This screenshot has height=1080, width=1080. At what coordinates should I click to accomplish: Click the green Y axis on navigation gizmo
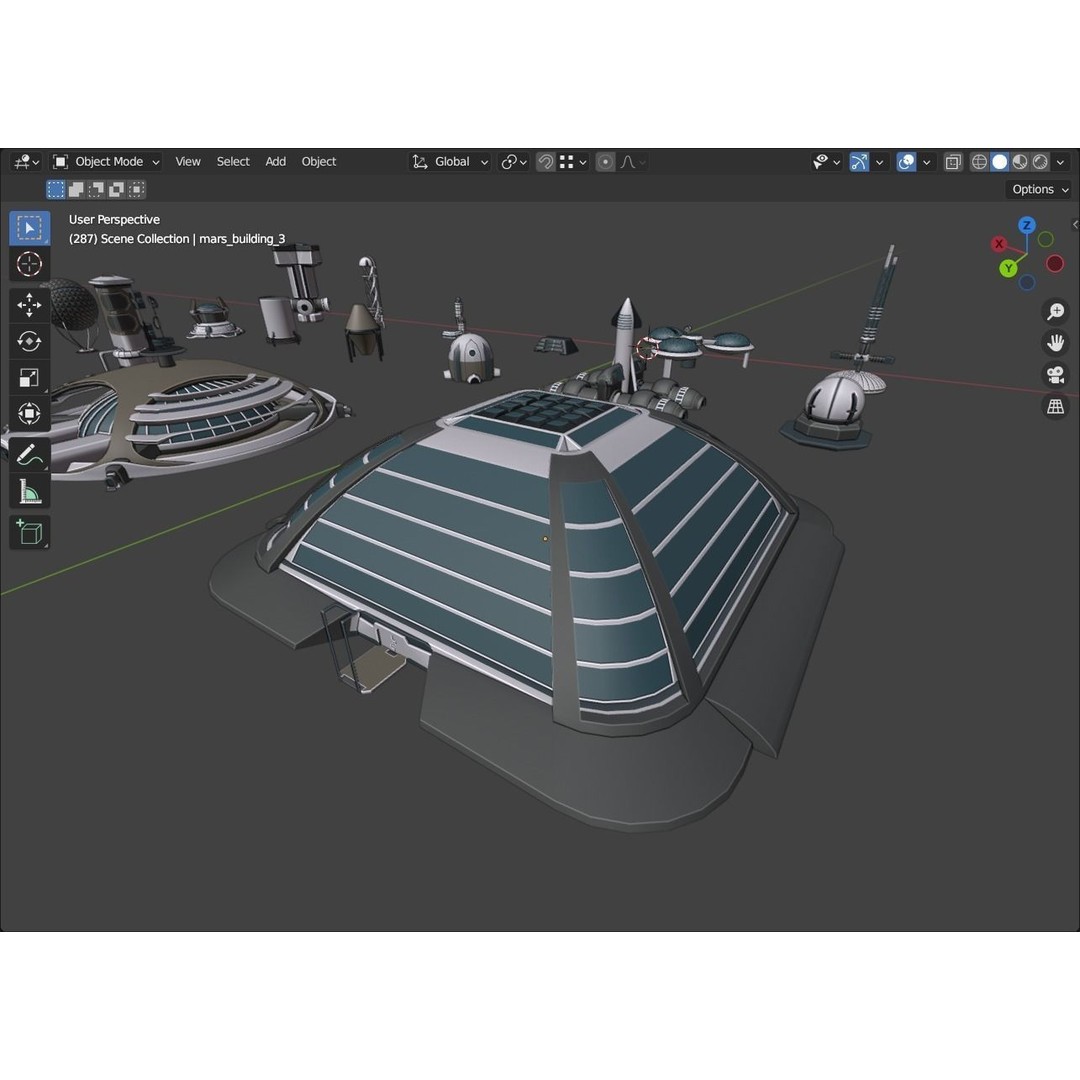1008,267
